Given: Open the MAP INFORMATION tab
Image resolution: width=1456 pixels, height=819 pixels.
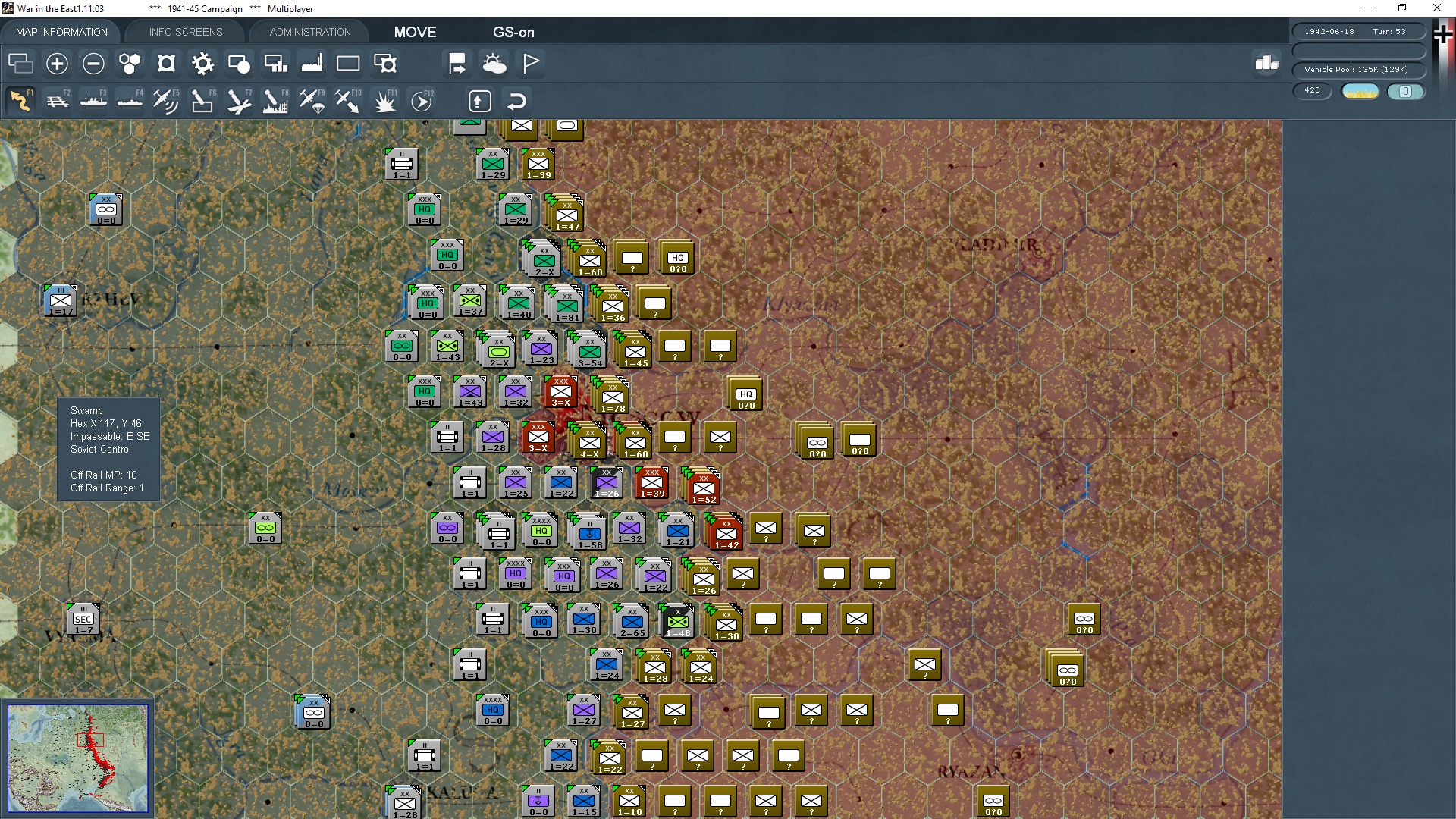Looking at the screenshot, I should click(x=61, y=32).
